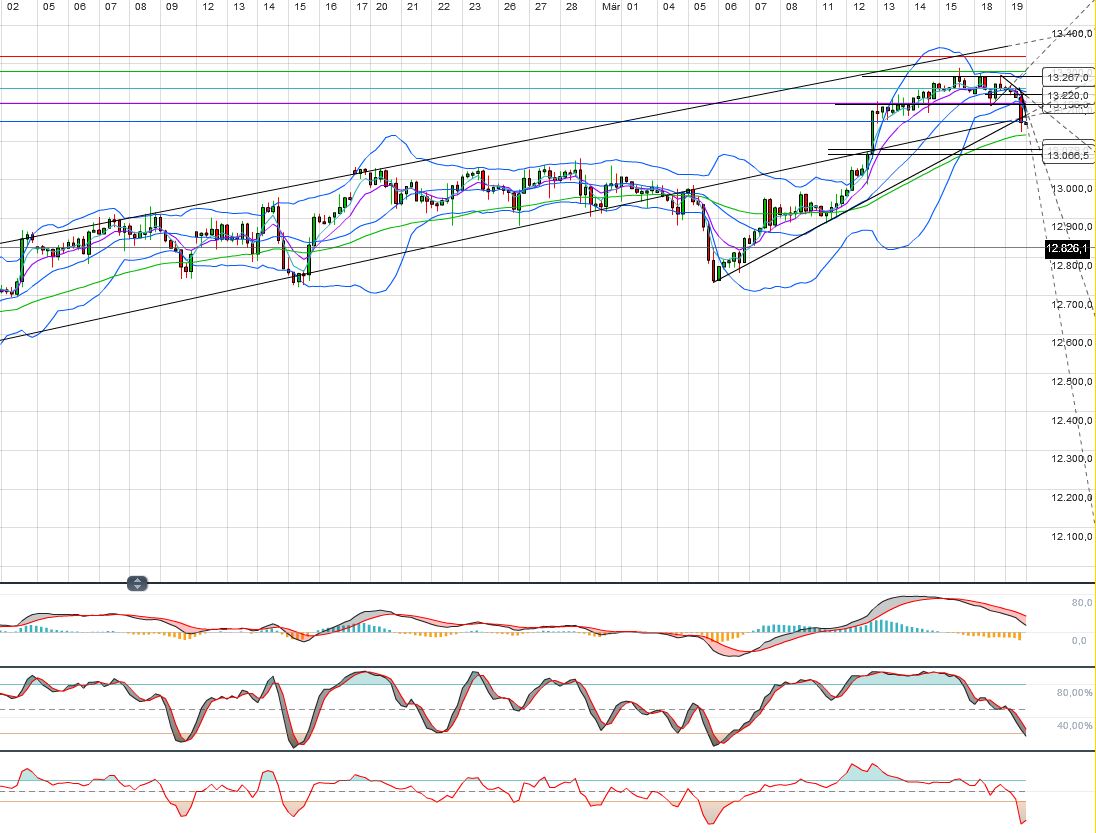Click the 12.500,0 price axis label

1072,382
